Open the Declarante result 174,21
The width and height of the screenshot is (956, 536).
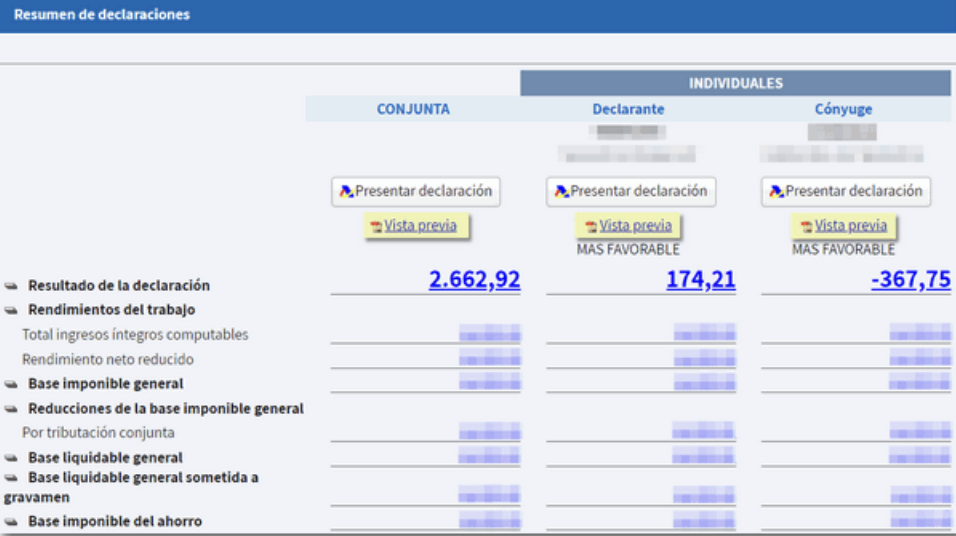(700, 280)
